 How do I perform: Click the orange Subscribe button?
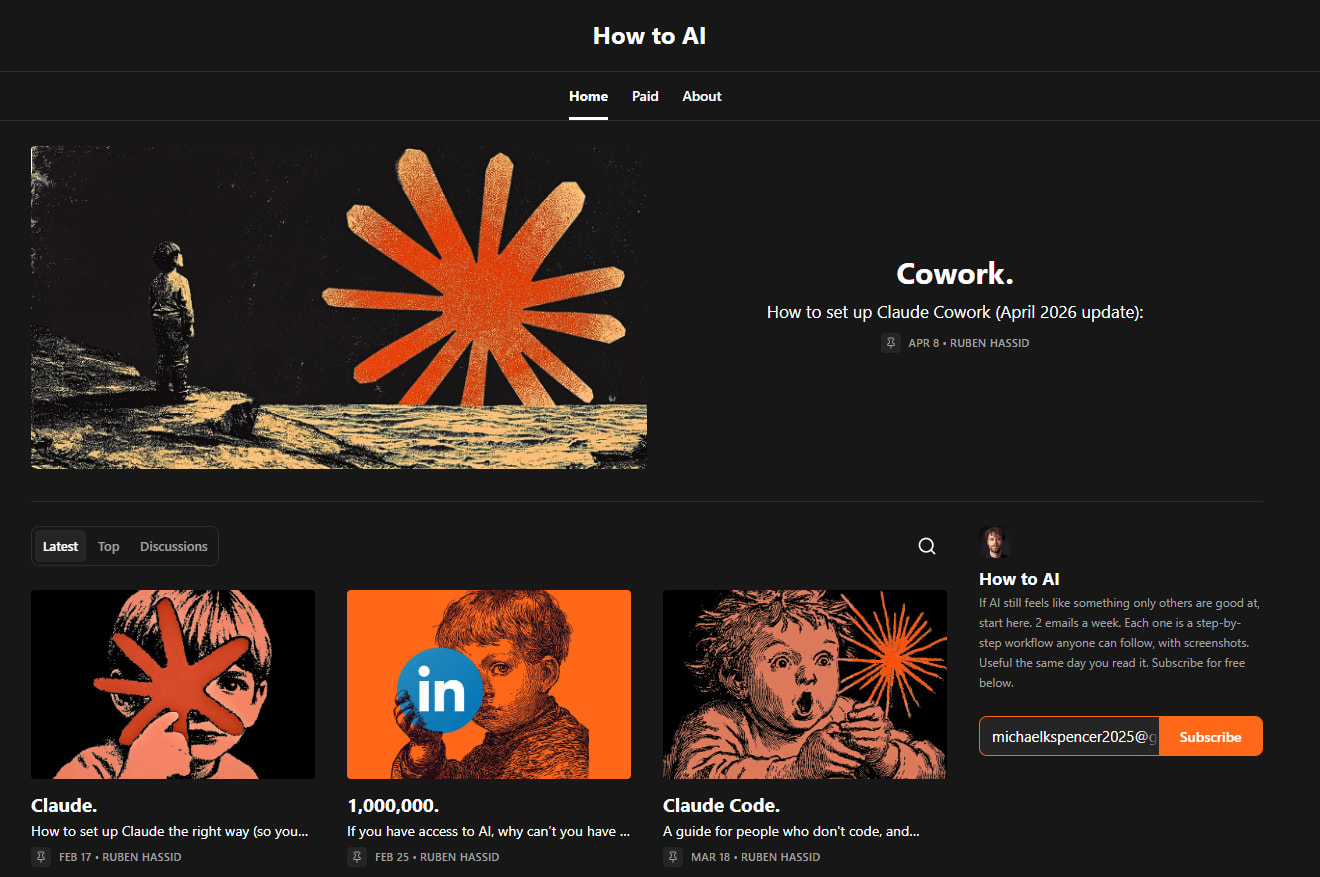(x=1210, y=736)
